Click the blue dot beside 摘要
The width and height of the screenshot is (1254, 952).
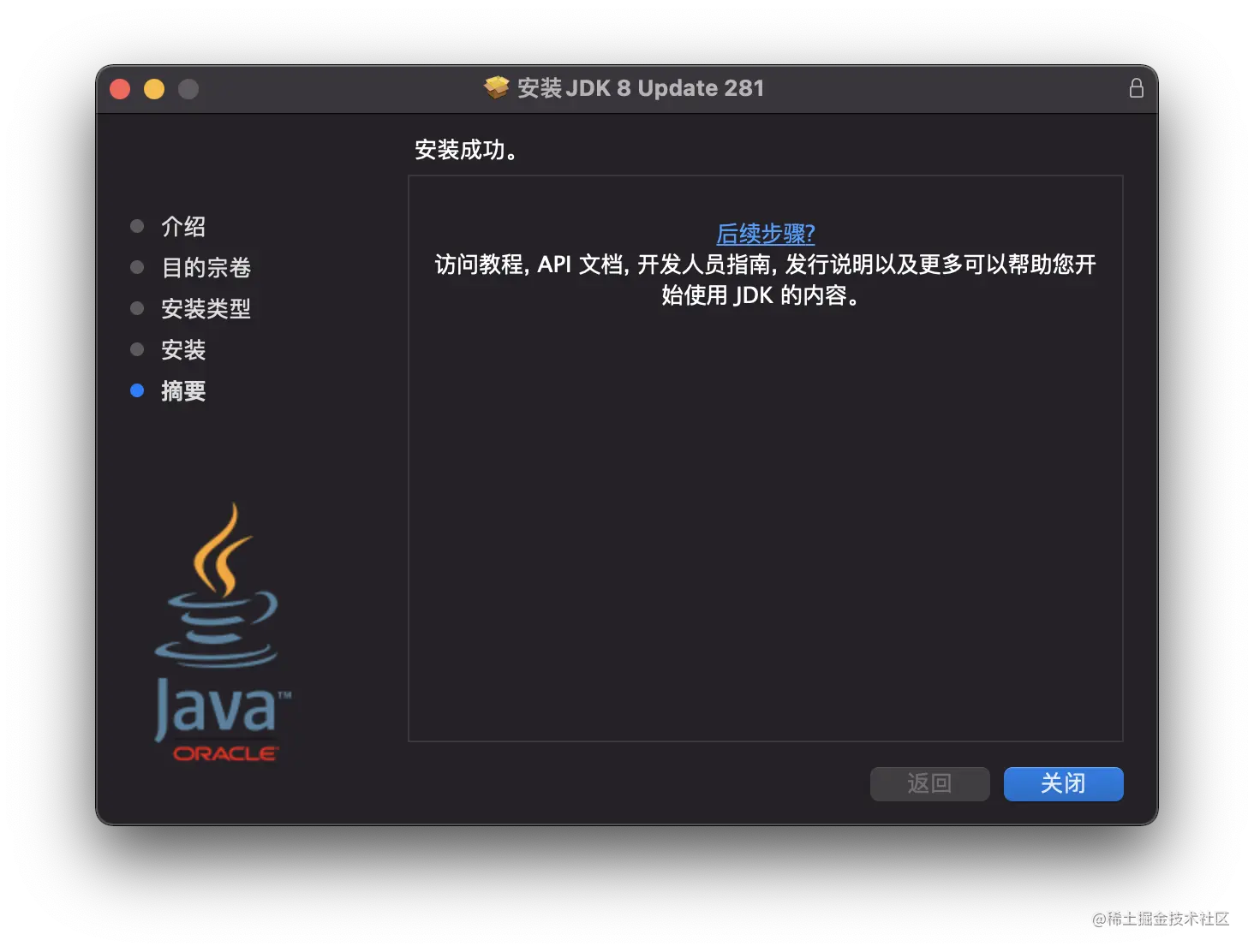(x=137, y=390)
